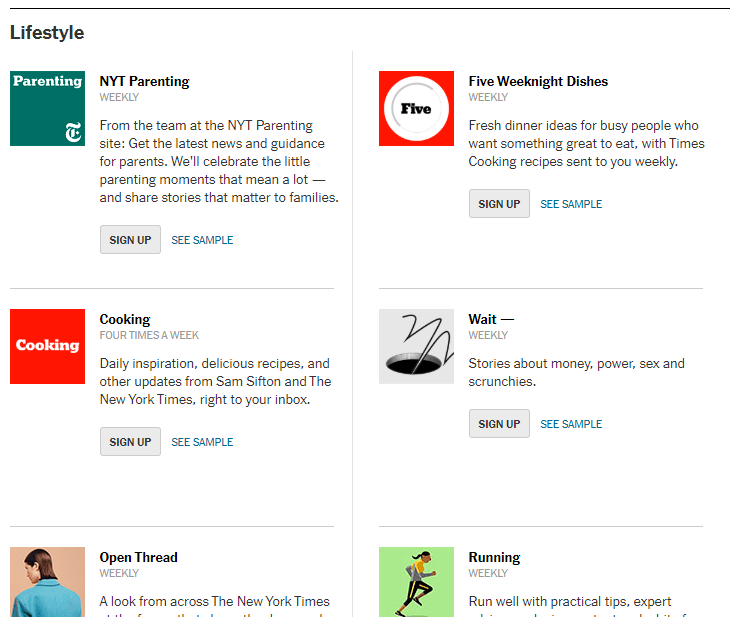This screenshot has width=739, height=617.
Task: See sample of Five Weeknight Dishes
Action: point(571,204)
